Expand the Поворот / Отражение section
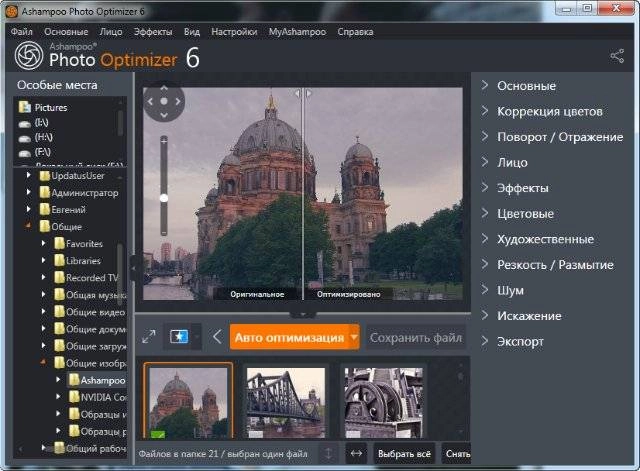This screenshot has height=471, width=640. 552,137
